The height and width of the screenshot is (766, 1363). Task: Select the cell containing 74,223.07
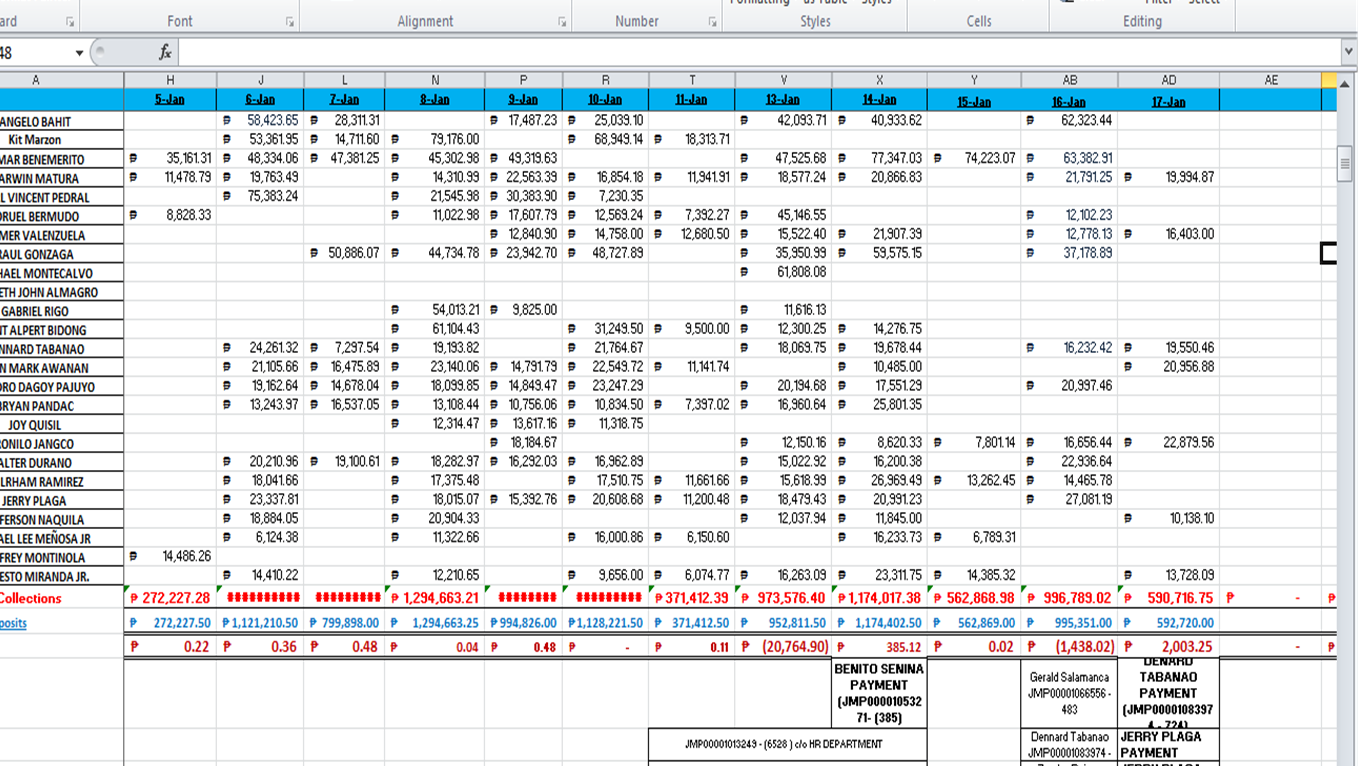click(x=974, y=159)
